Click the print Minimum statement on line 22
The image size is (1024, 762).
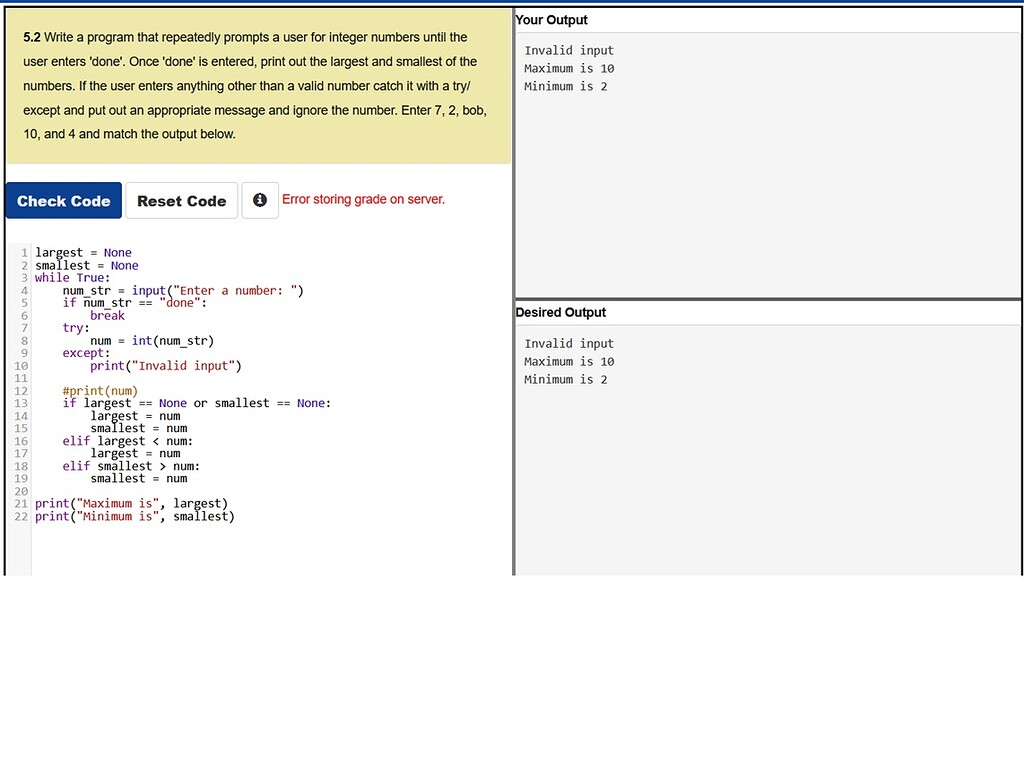135,516
